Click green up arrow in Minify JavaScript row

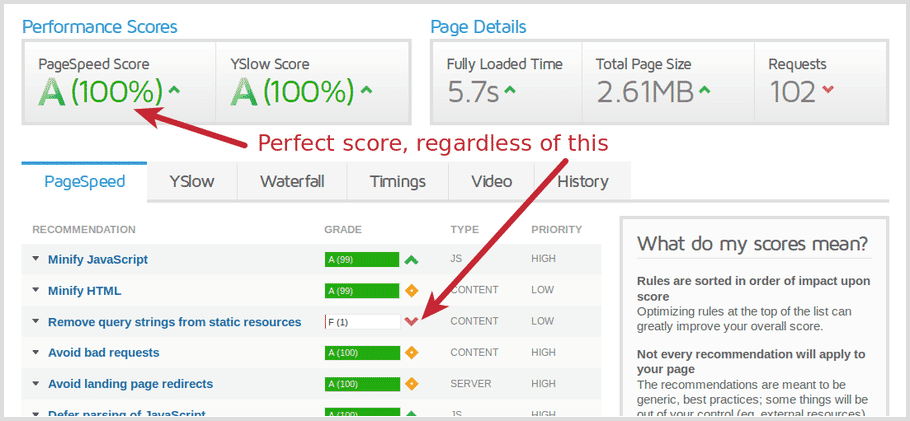point(411,260)
